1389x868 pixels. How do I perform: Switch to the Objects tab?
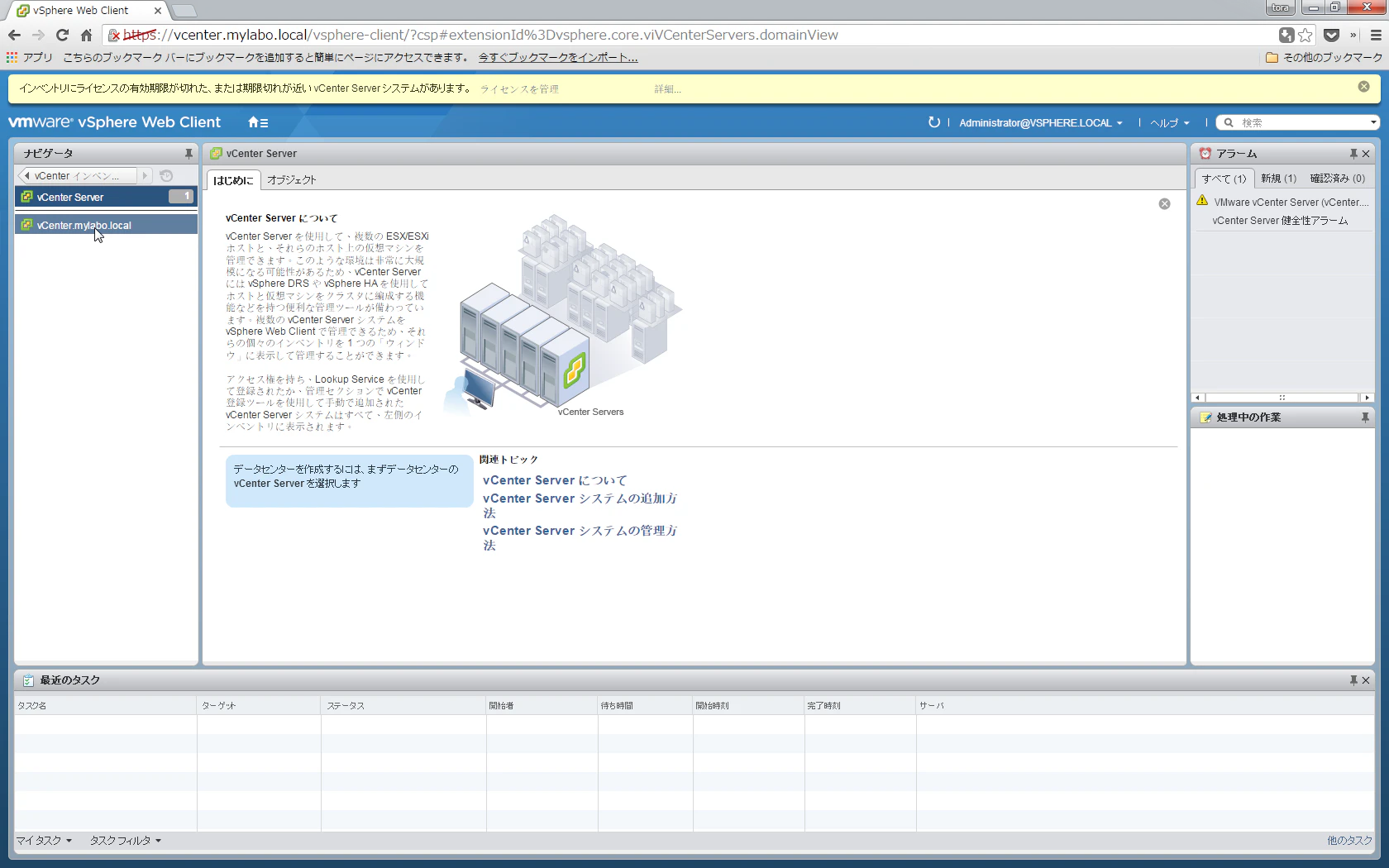click(x=292, y=180)
